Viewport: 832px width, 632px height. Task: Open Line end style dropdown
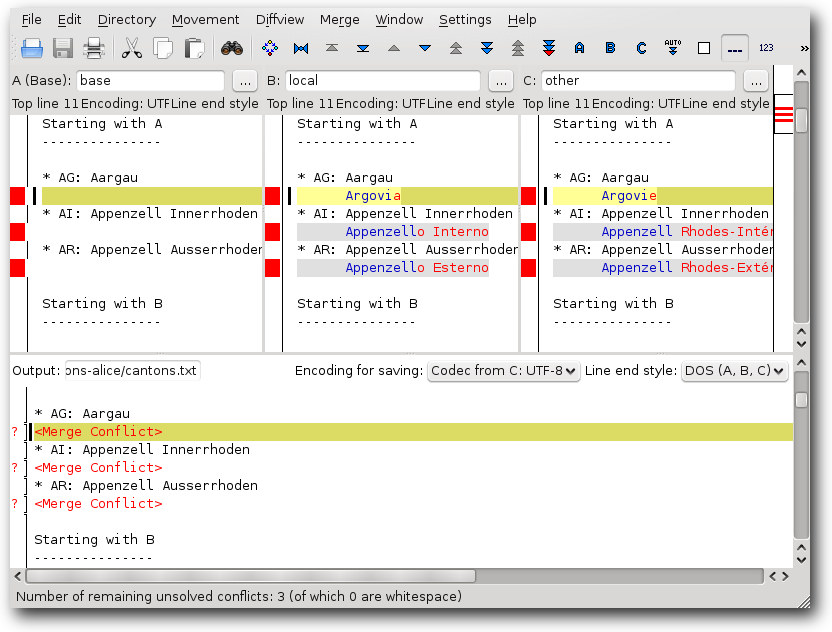click(734, 370)
